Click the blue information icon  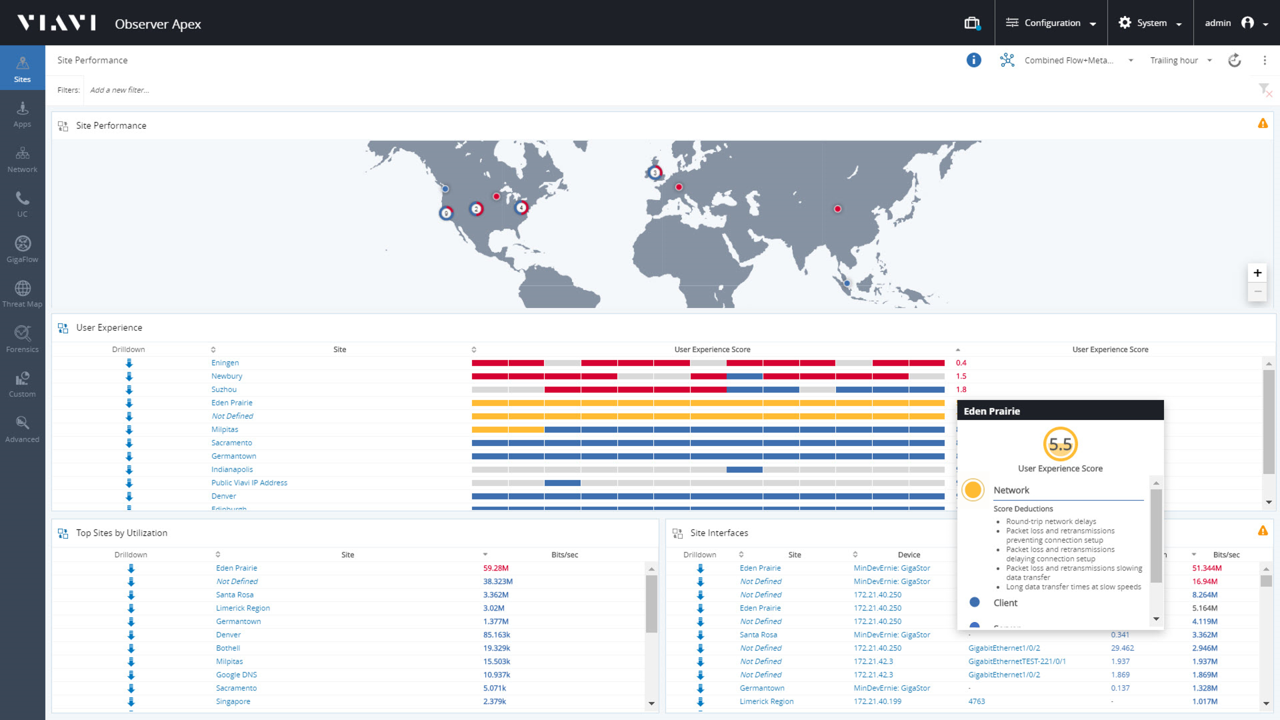[973, 60]
